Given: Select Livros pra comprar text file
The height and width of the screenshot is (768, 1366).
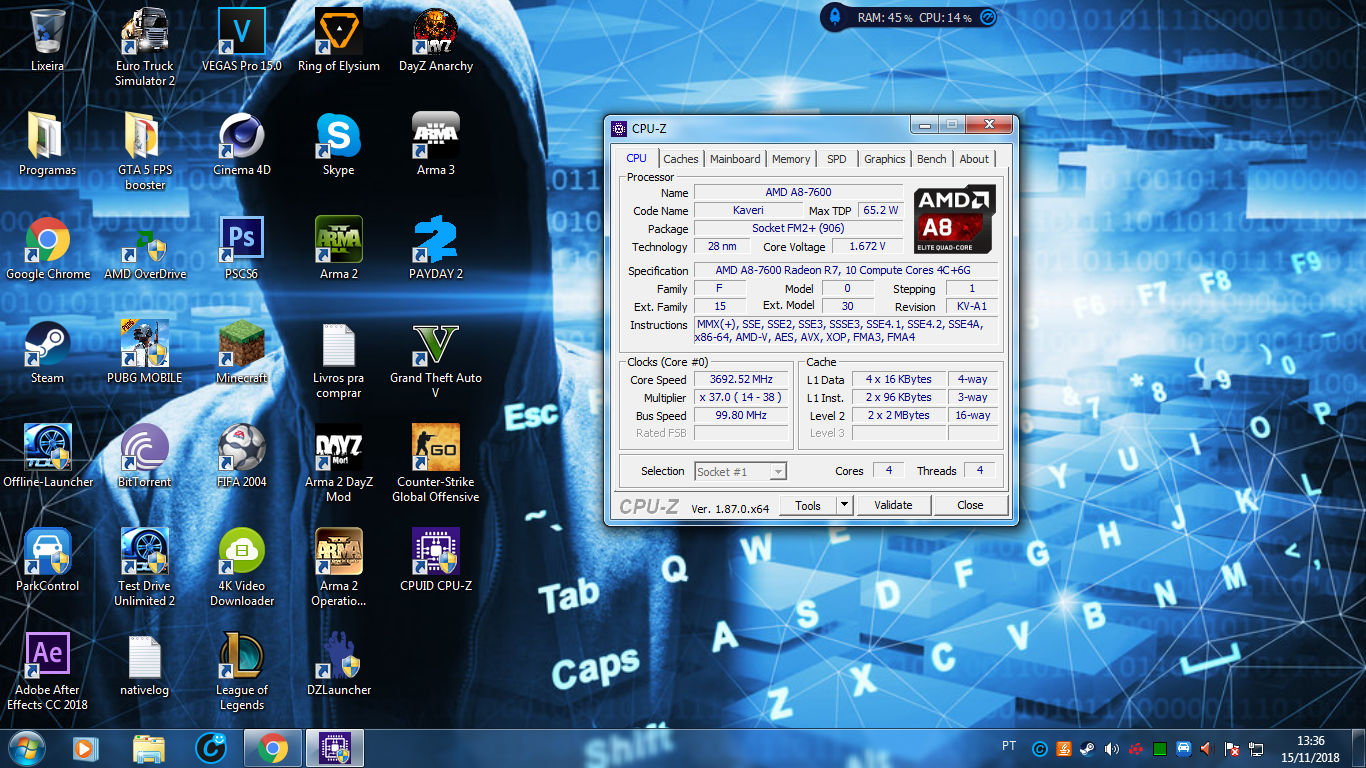Looking at the screenshot, I should click(x=339, y=359).
